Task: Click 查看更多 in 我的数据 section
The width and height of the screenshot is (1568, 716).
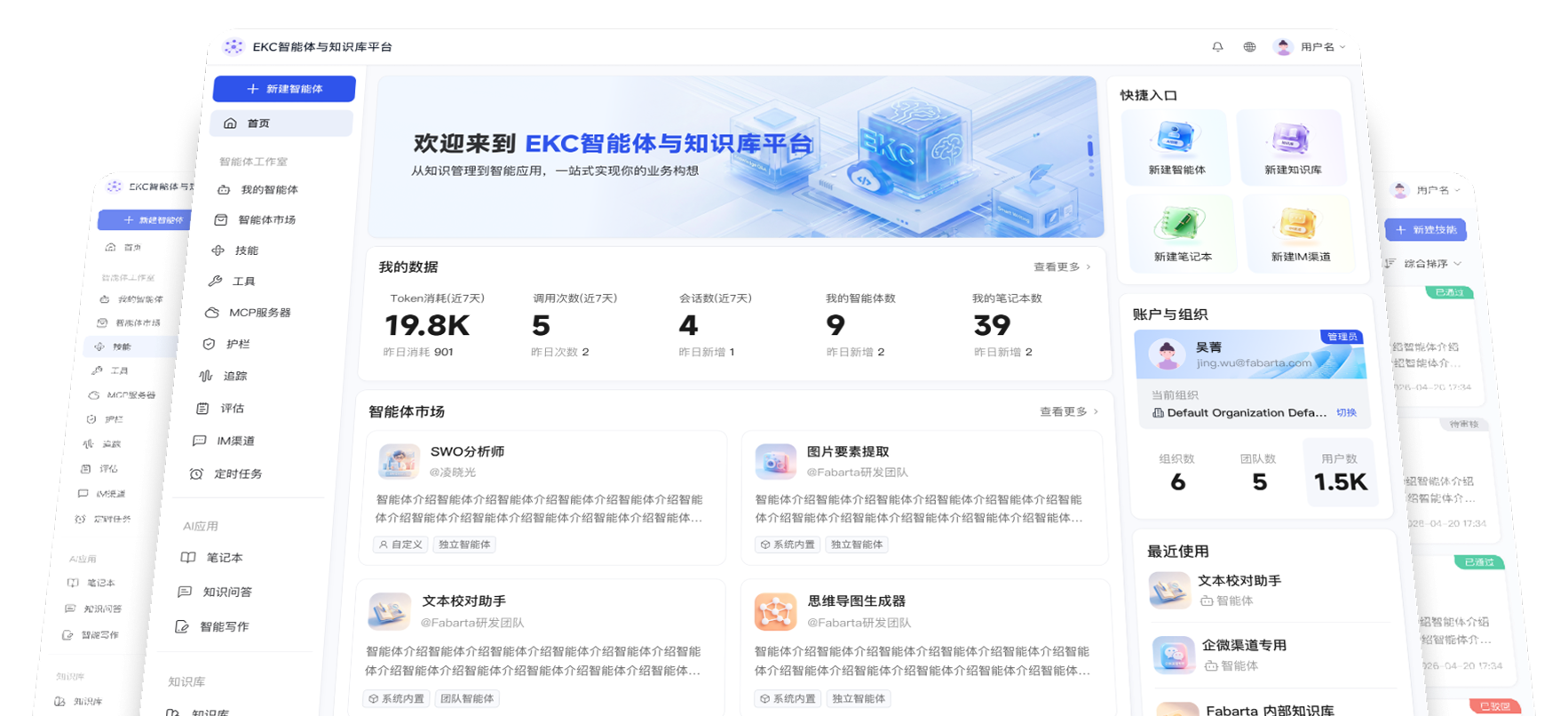Action: tap(1062, 267)
